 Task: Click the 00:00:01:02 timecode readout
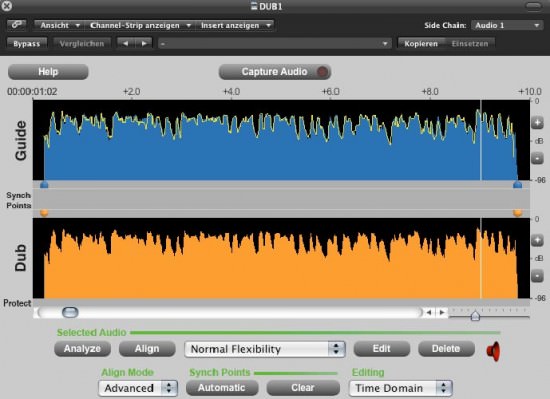[x=32, y=92]
